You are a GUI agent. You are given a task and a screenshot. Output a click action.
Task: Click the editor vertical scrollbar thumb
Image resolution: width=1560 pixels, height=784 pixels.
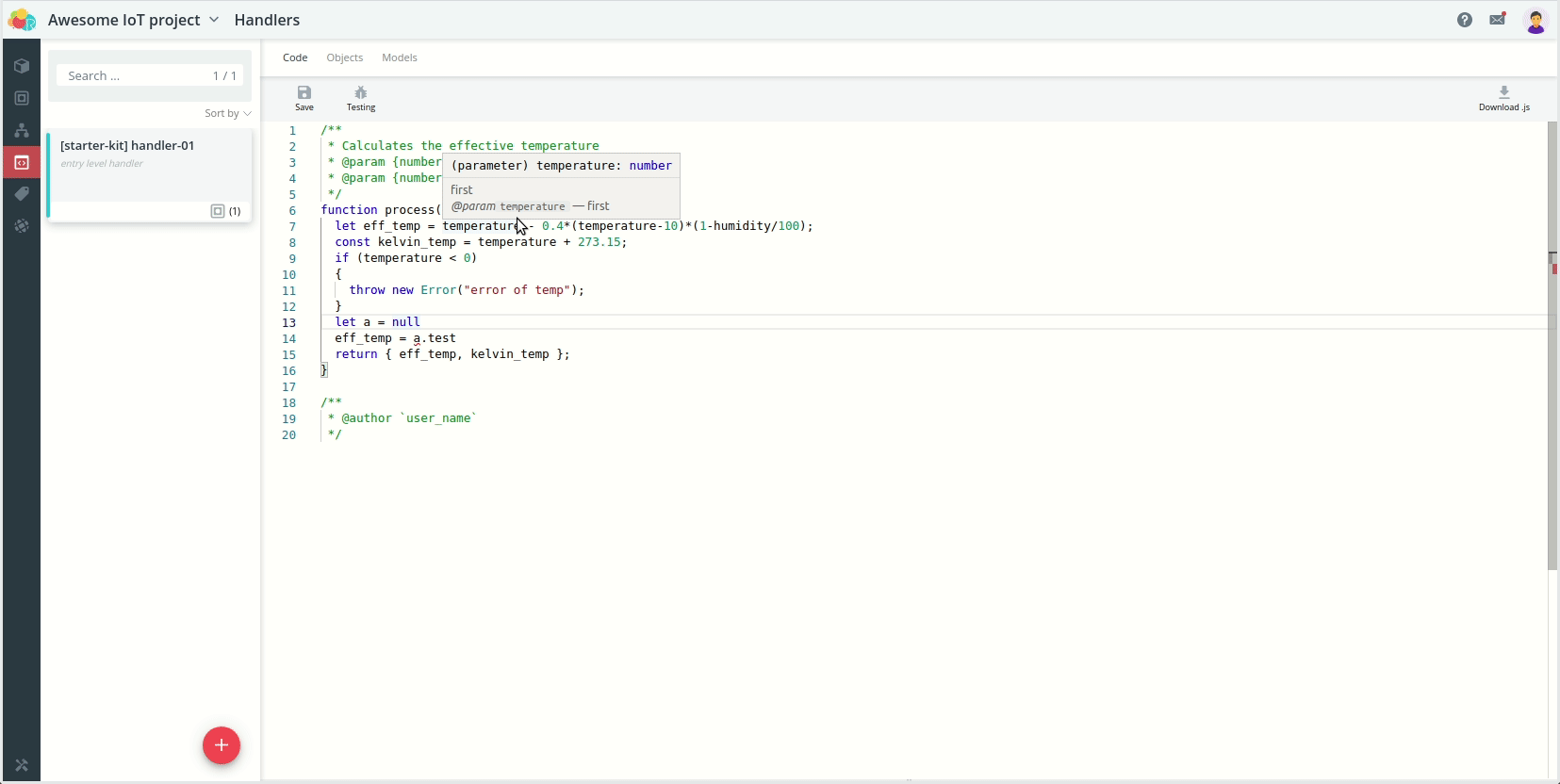click(x=1552, y=346)
